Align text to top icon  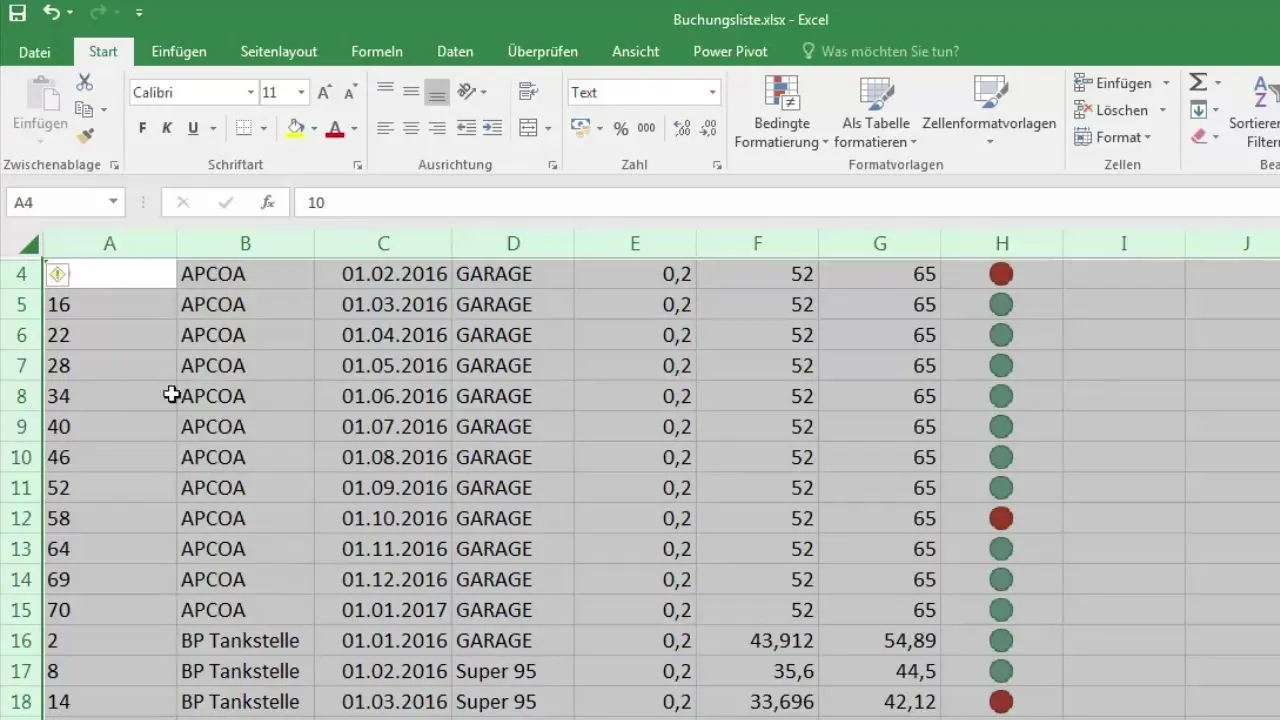point(385,91)
